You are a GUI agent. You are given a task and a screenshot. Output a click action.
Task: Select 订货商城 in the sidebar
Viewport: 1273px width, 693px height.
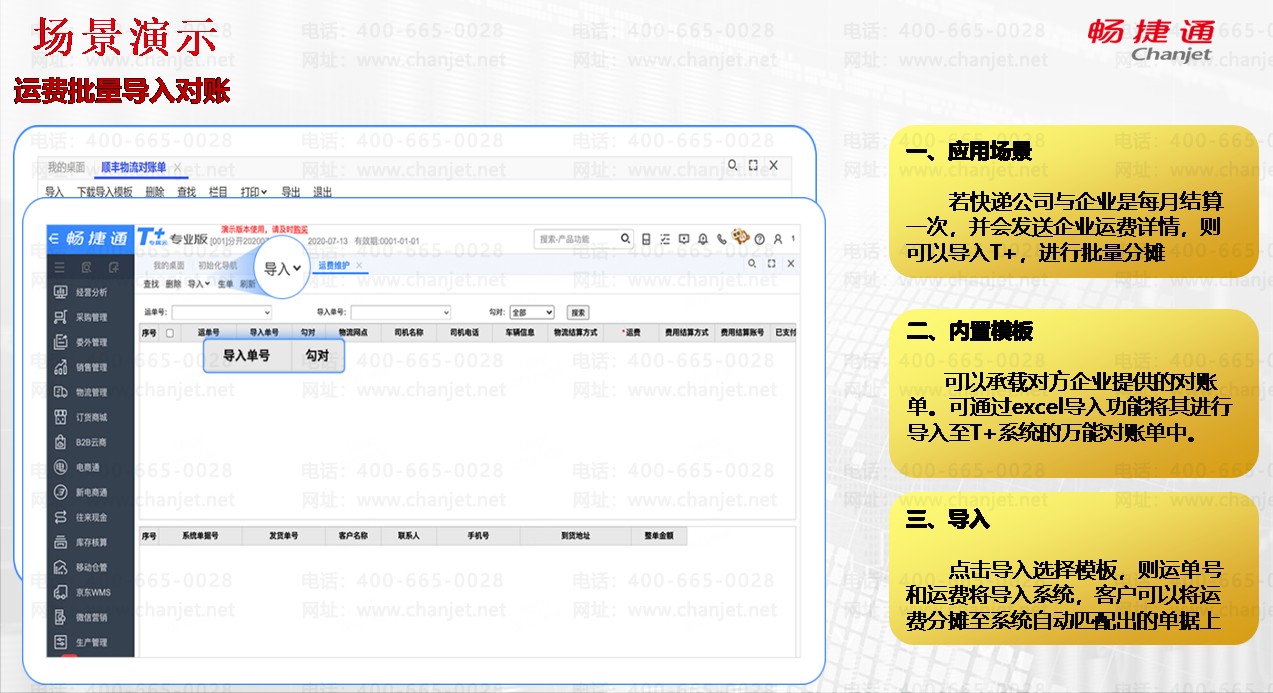[x=81, y=417]
